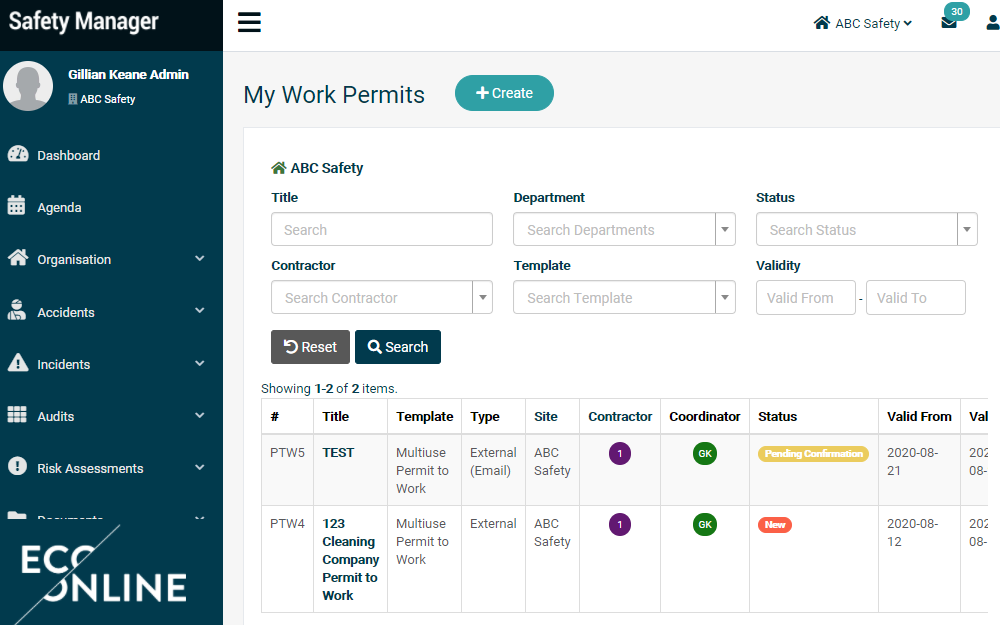This screenshot has height=625, width=1000.
Task: Expand the Audits menu chevron
Action: (200, 415)
